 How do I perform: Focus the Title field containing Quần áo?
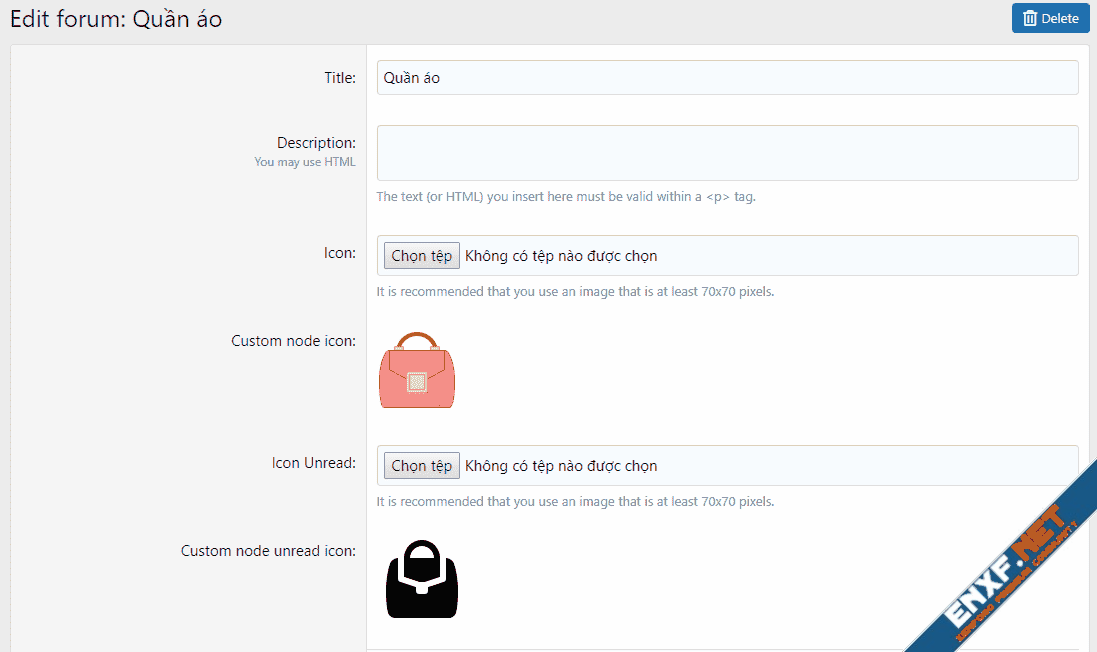tap(727, 78)
